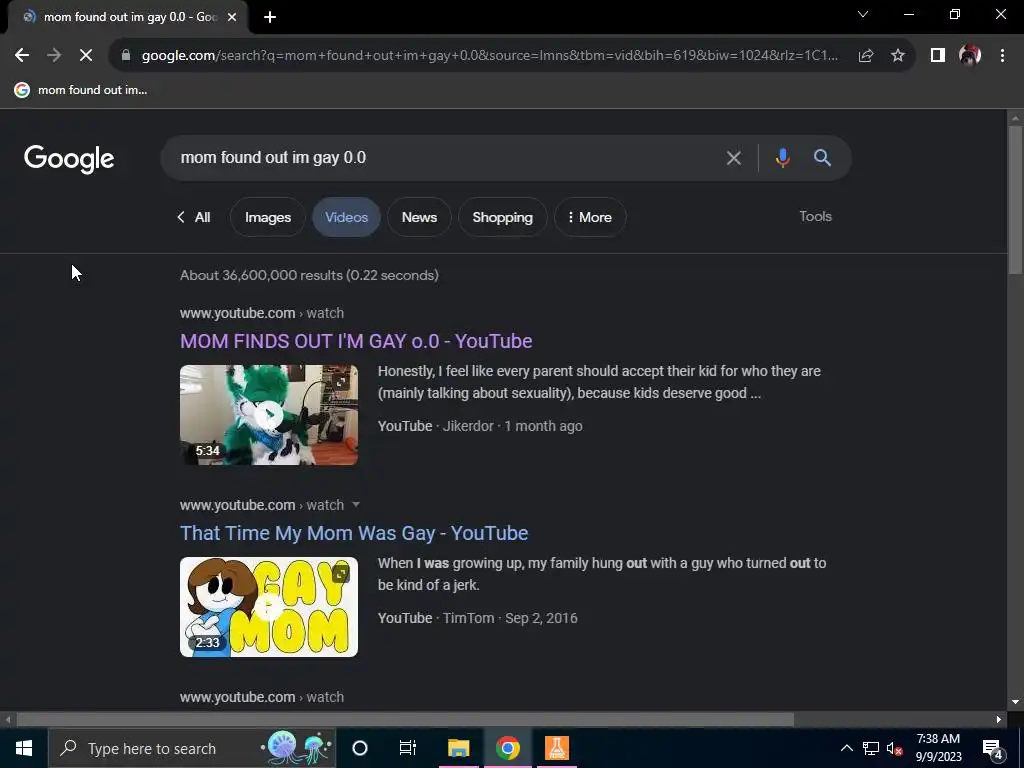This screenshot has width=1024, height=768.
Task: Open the Windows Start menu
Action: (x=24, y=748)
